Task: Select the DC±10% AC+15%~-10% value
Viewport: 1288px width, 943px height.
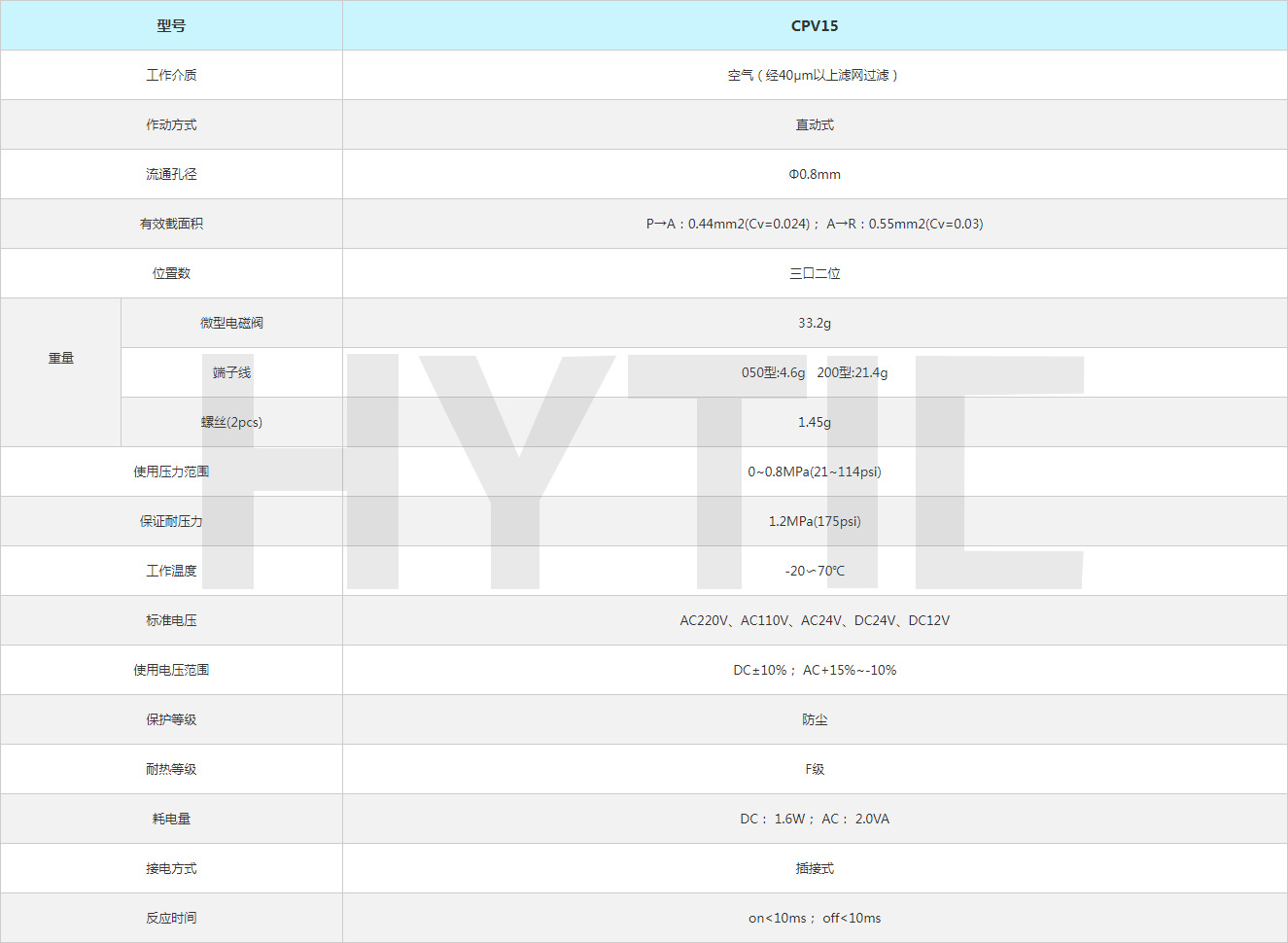Action: (815, 670)
